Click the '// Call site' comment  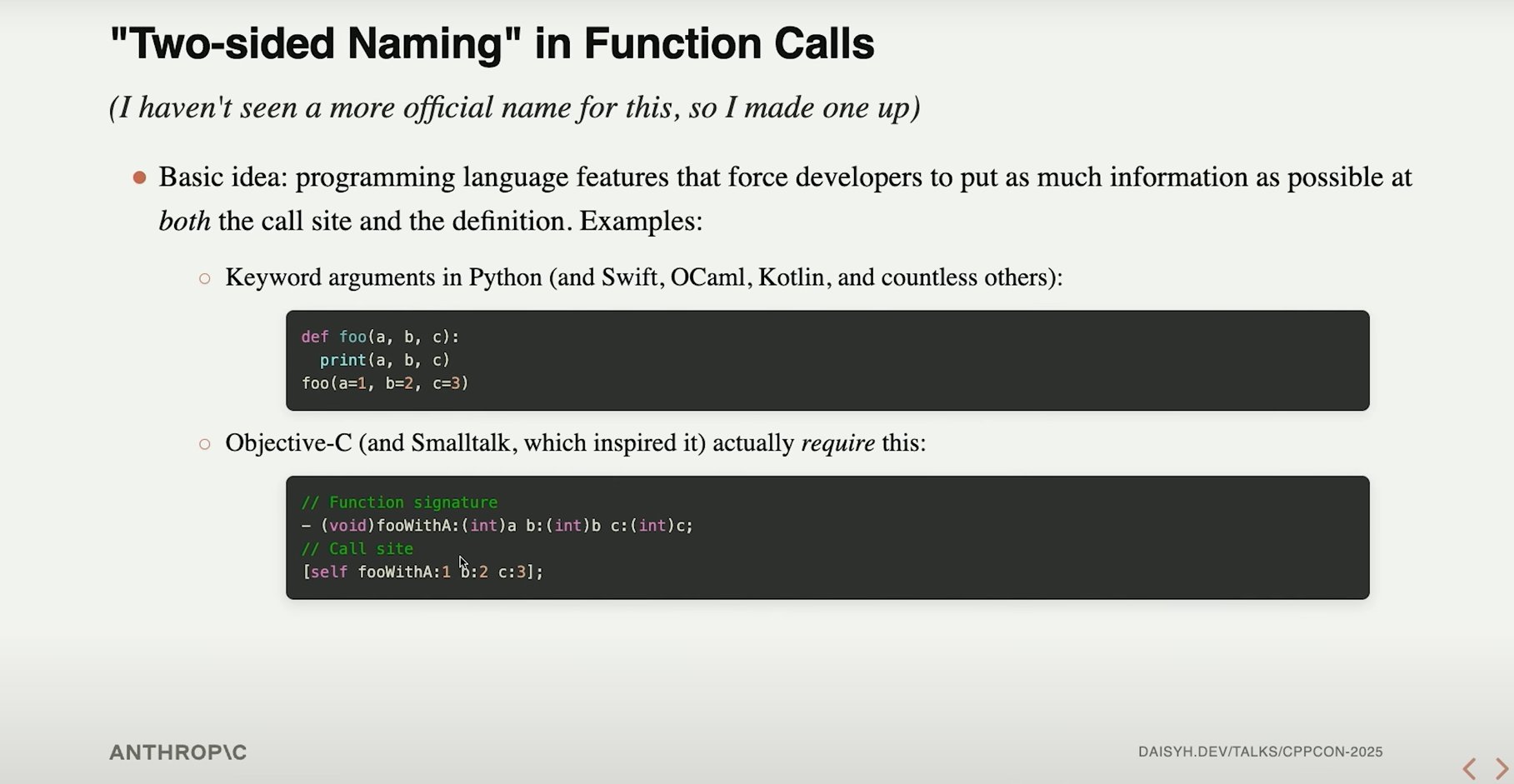point(357,549)
